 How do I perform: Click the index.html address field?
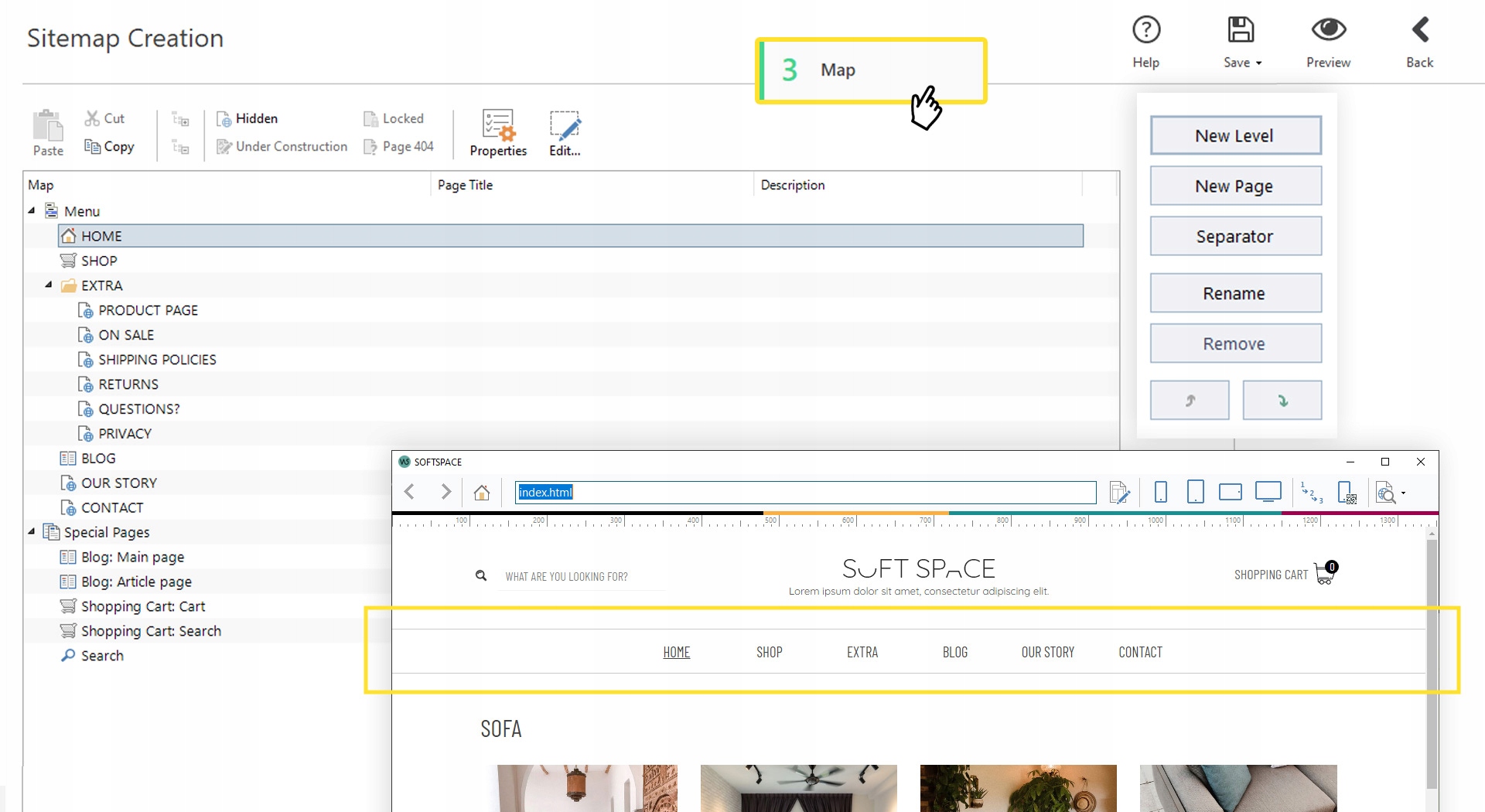pyautogui.click(x=805, y=493)
